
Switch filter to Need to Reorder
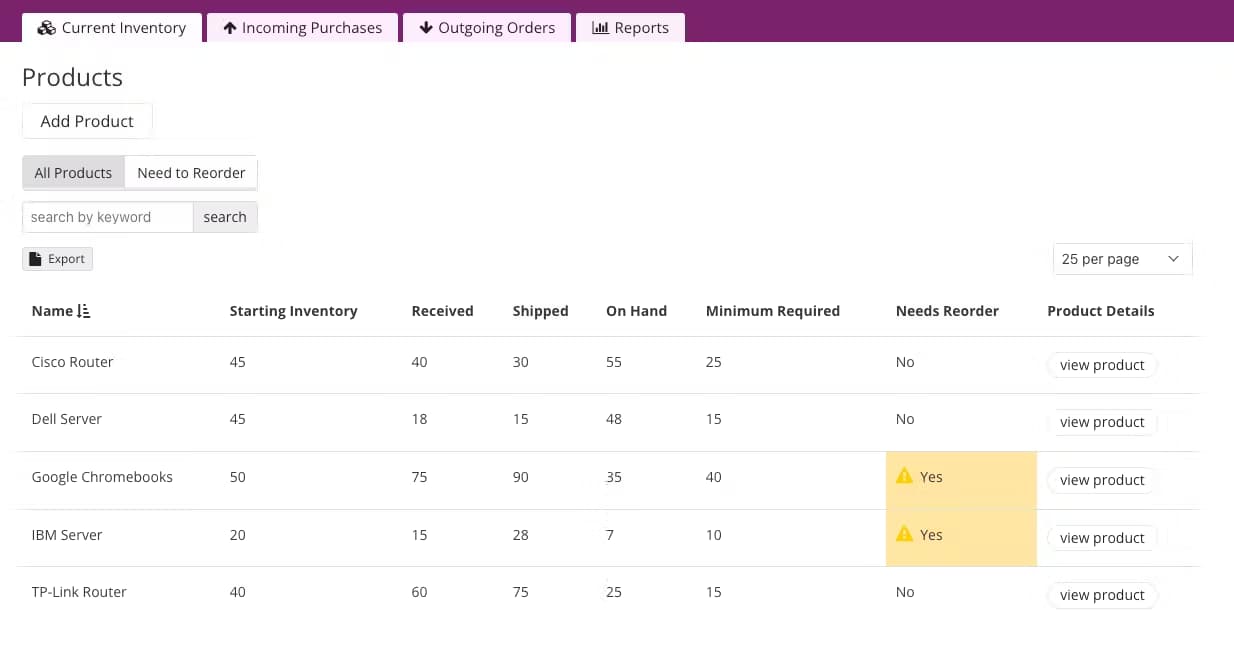tap(191, 173)
